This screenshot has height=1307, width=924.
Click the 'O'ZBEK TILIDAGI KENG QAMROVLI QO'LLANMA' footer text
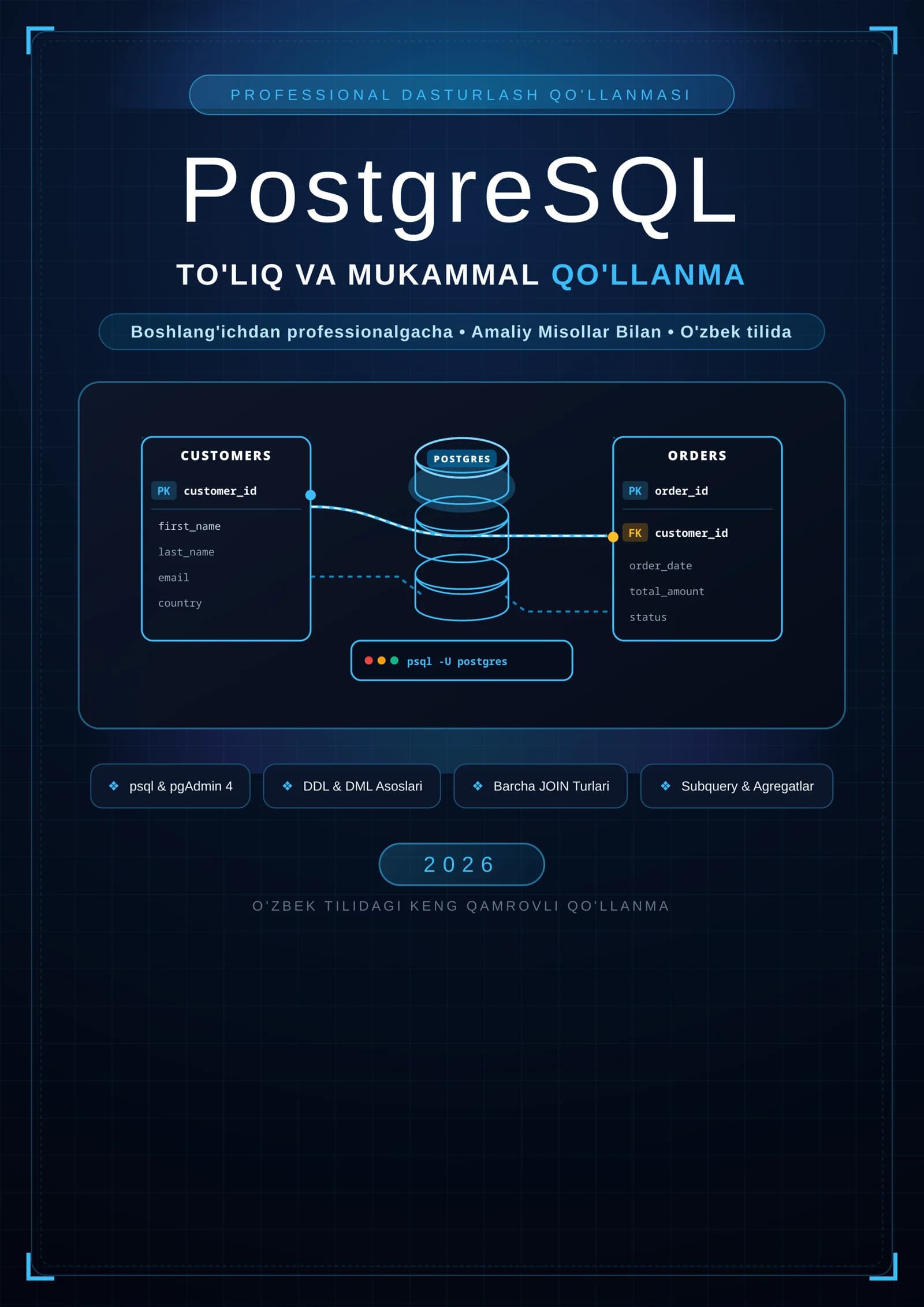(x=461, y=906)
